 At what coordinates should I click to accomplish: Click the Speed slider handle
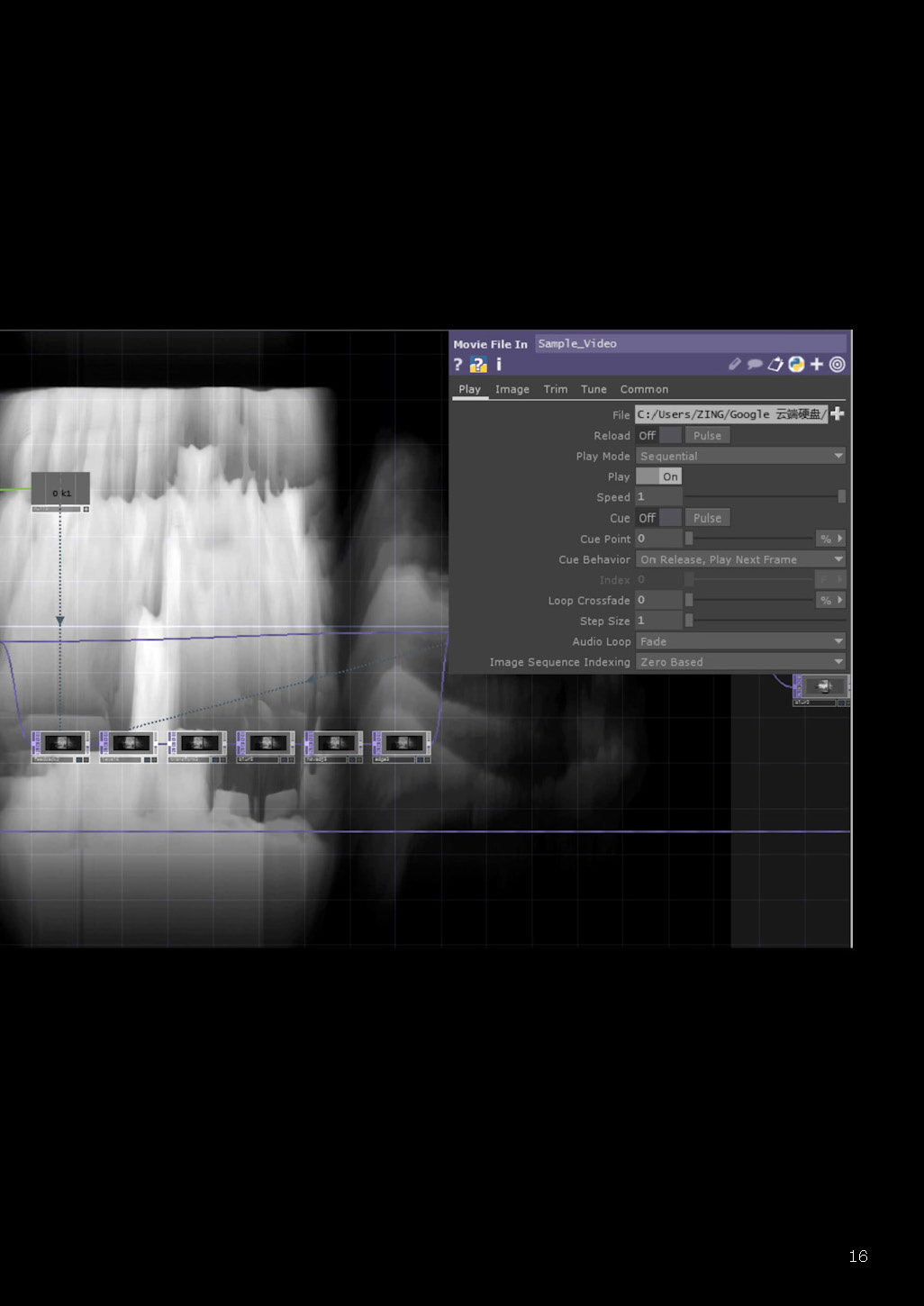[841, 497]
